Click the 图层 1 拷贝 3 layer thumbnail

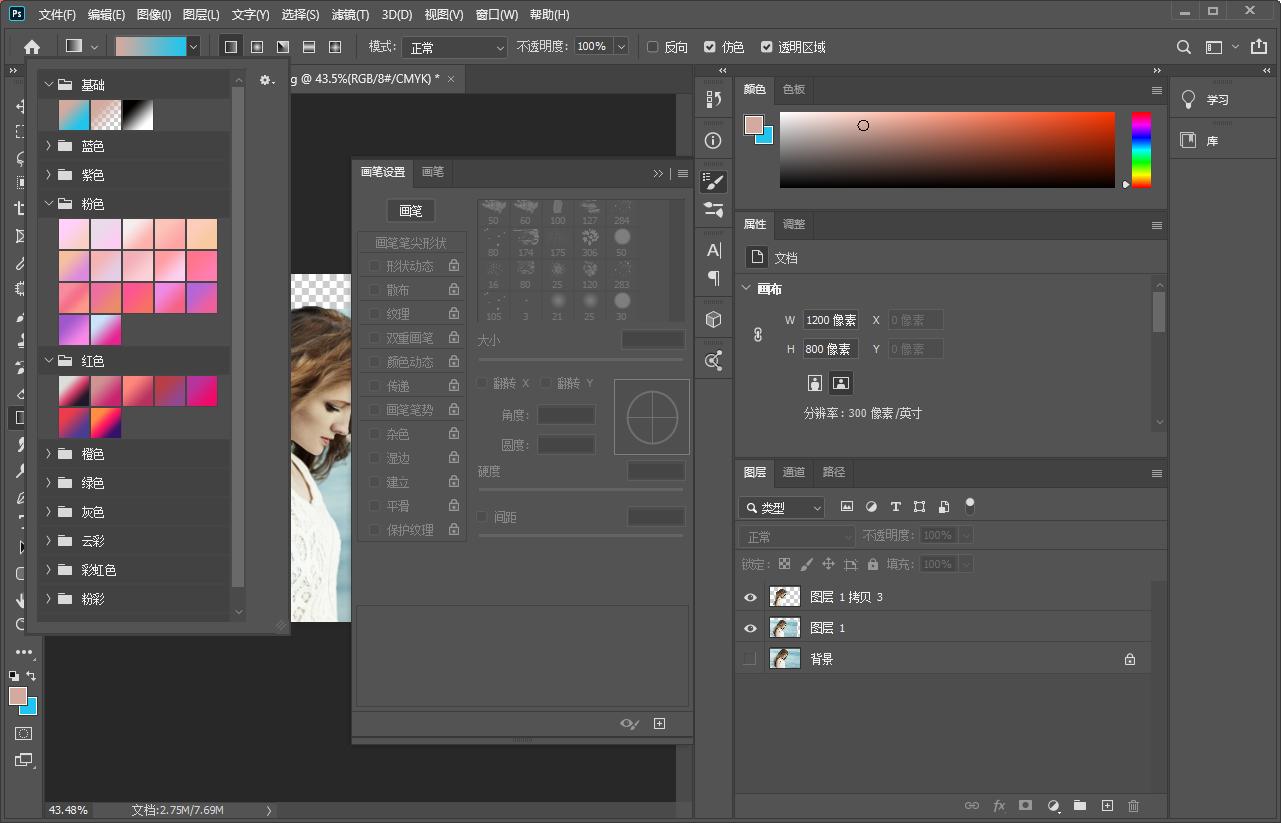click(x=784, y=597)
